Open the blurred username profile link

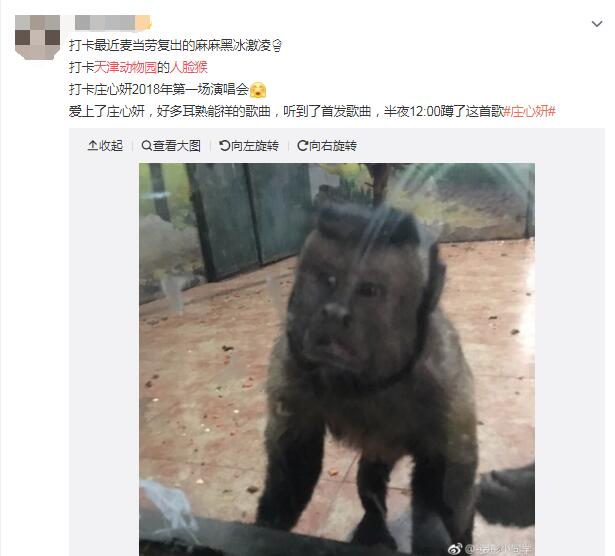point(113,23)
